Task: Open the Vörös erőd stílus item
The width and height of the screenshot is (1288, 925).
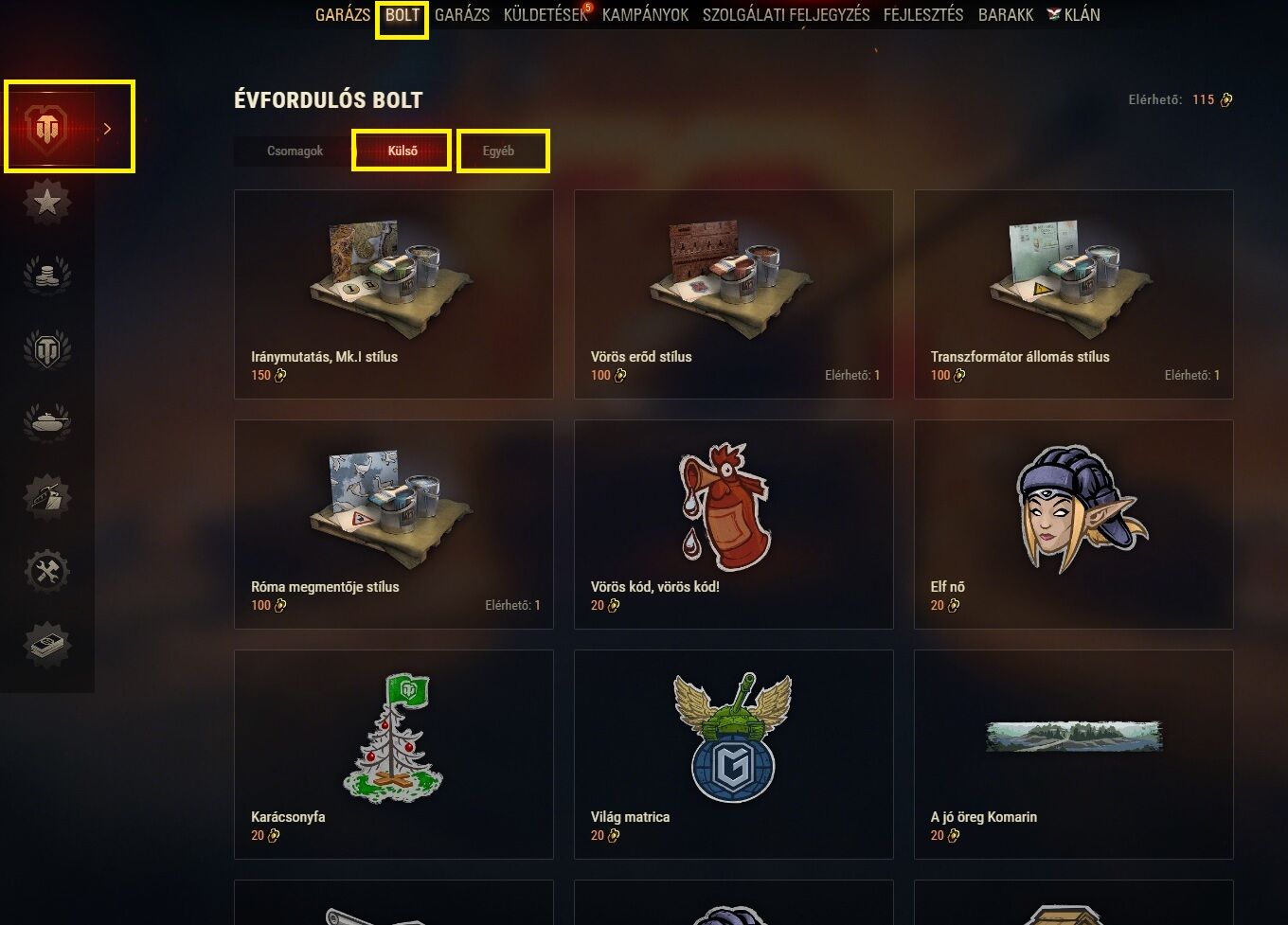Action: click(x=734, y=294)
